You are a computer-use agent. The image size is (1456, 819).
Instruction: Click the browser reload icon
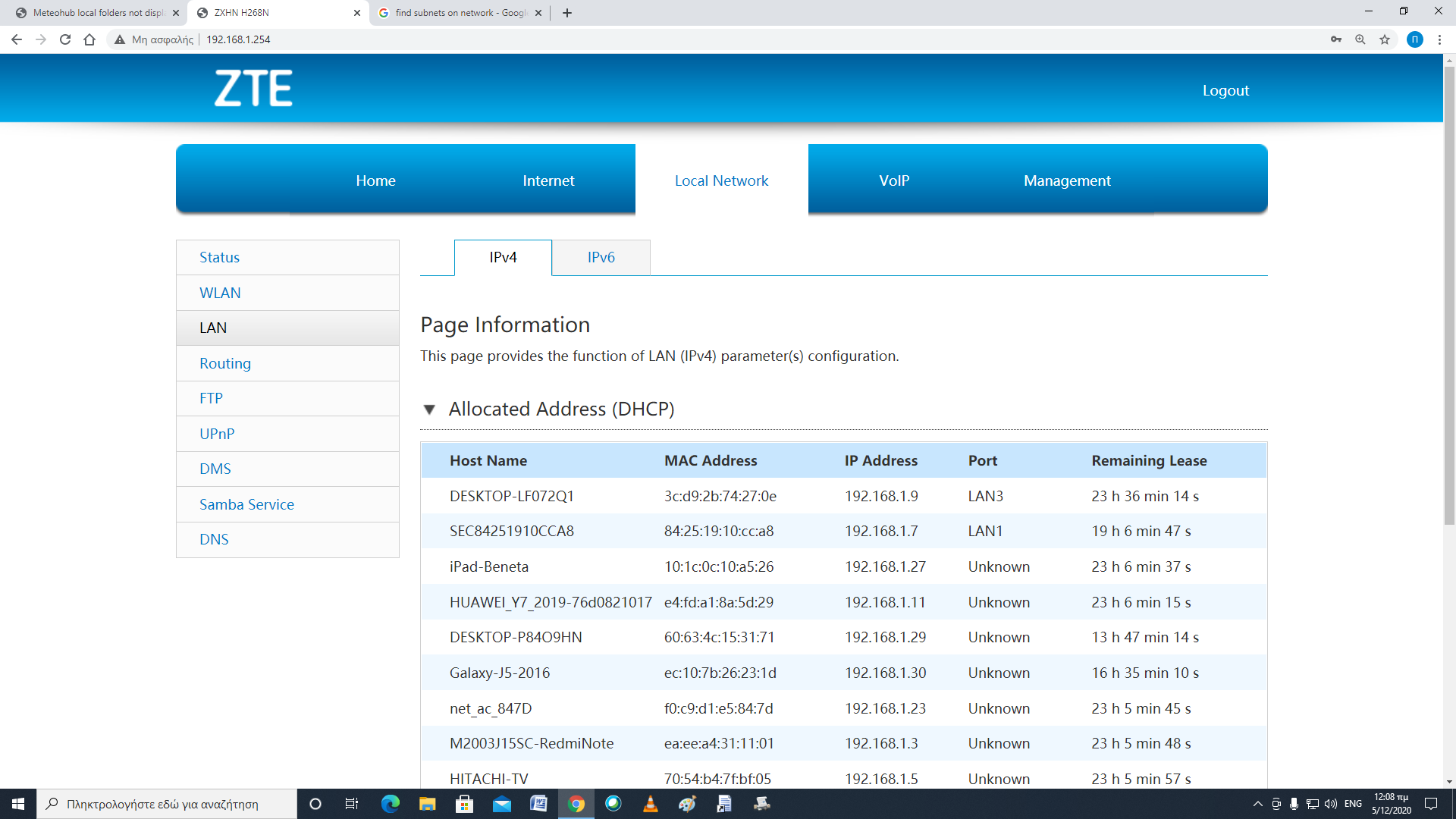coord(65,39)
